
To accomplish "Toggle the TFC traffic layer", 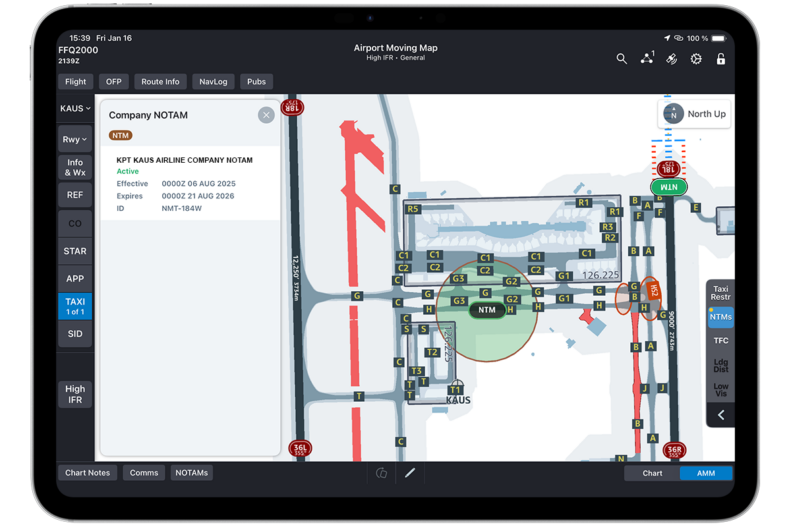I will (x=720, y=340).
